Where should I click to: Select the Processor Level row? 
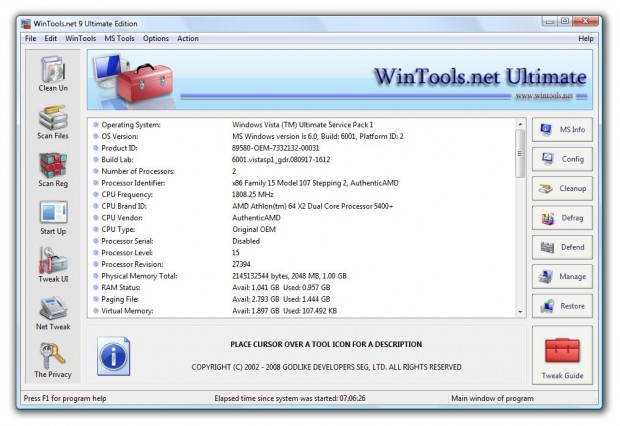(301, 252)
